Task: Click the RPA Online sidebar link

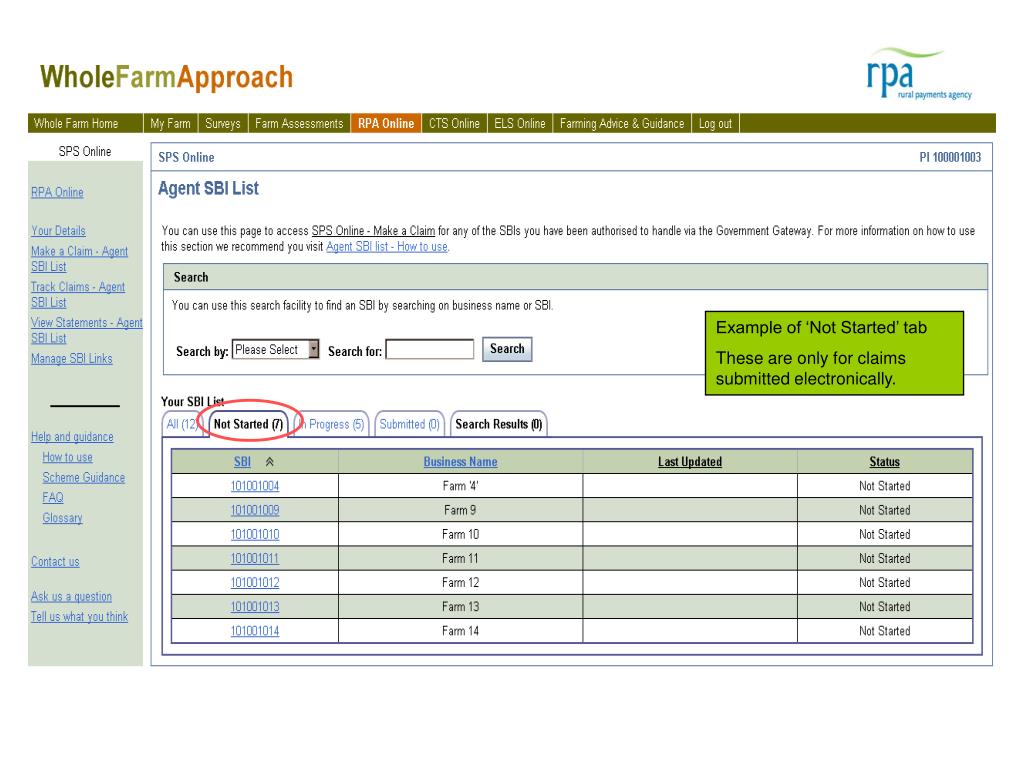Action: pos(57,193)
